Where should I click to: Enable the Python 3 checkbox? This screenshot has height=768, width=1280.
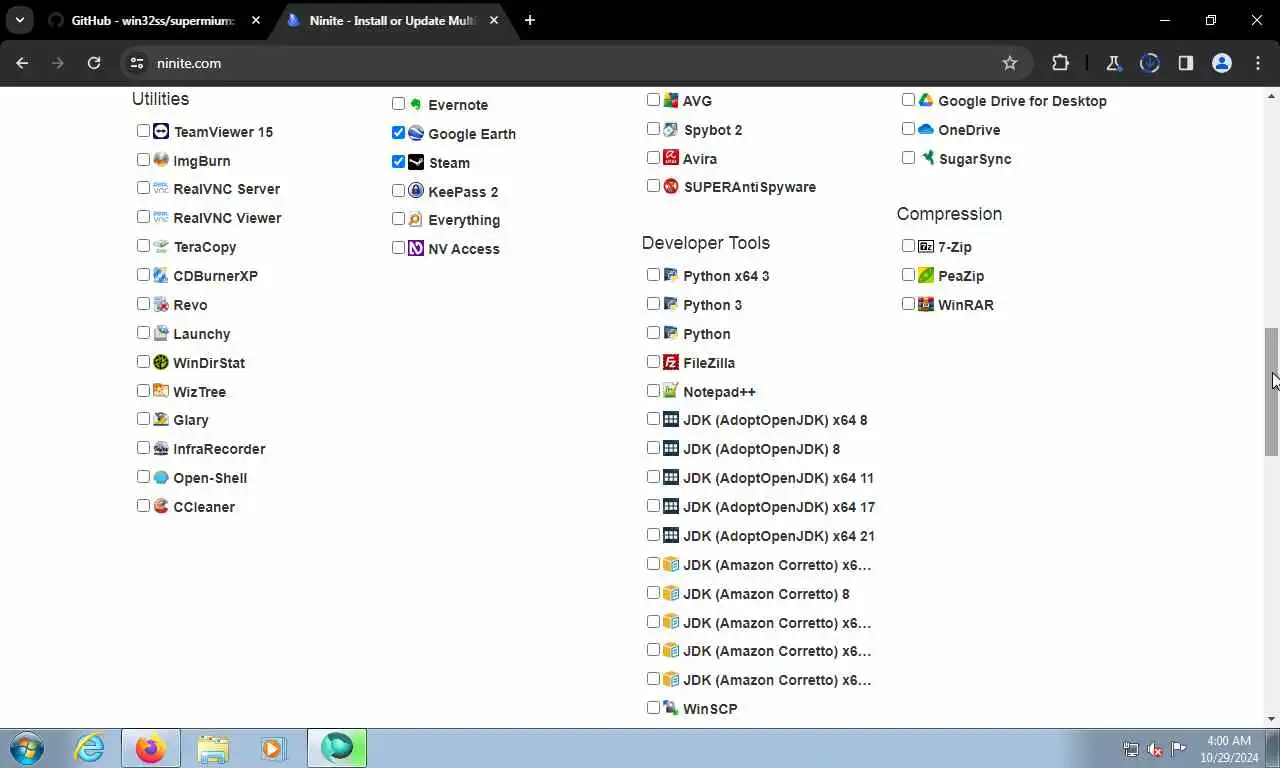653,304
